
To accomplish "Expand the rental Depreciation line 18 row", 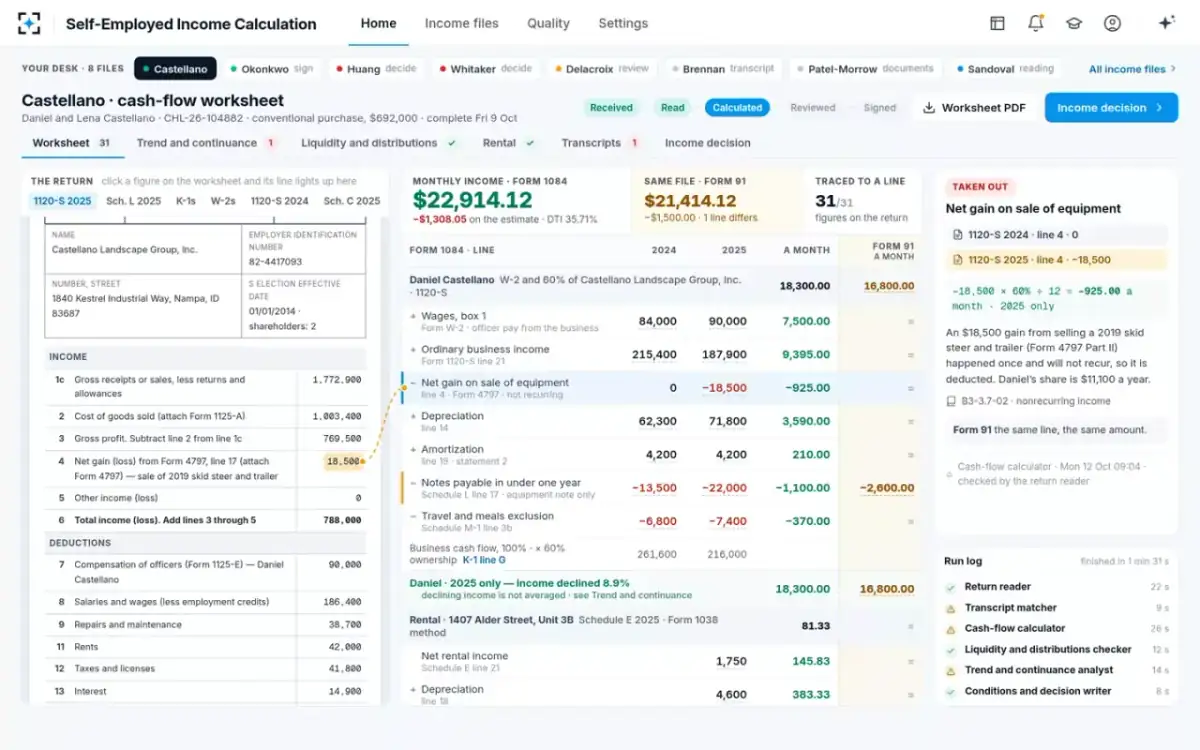I will (414, 689).
